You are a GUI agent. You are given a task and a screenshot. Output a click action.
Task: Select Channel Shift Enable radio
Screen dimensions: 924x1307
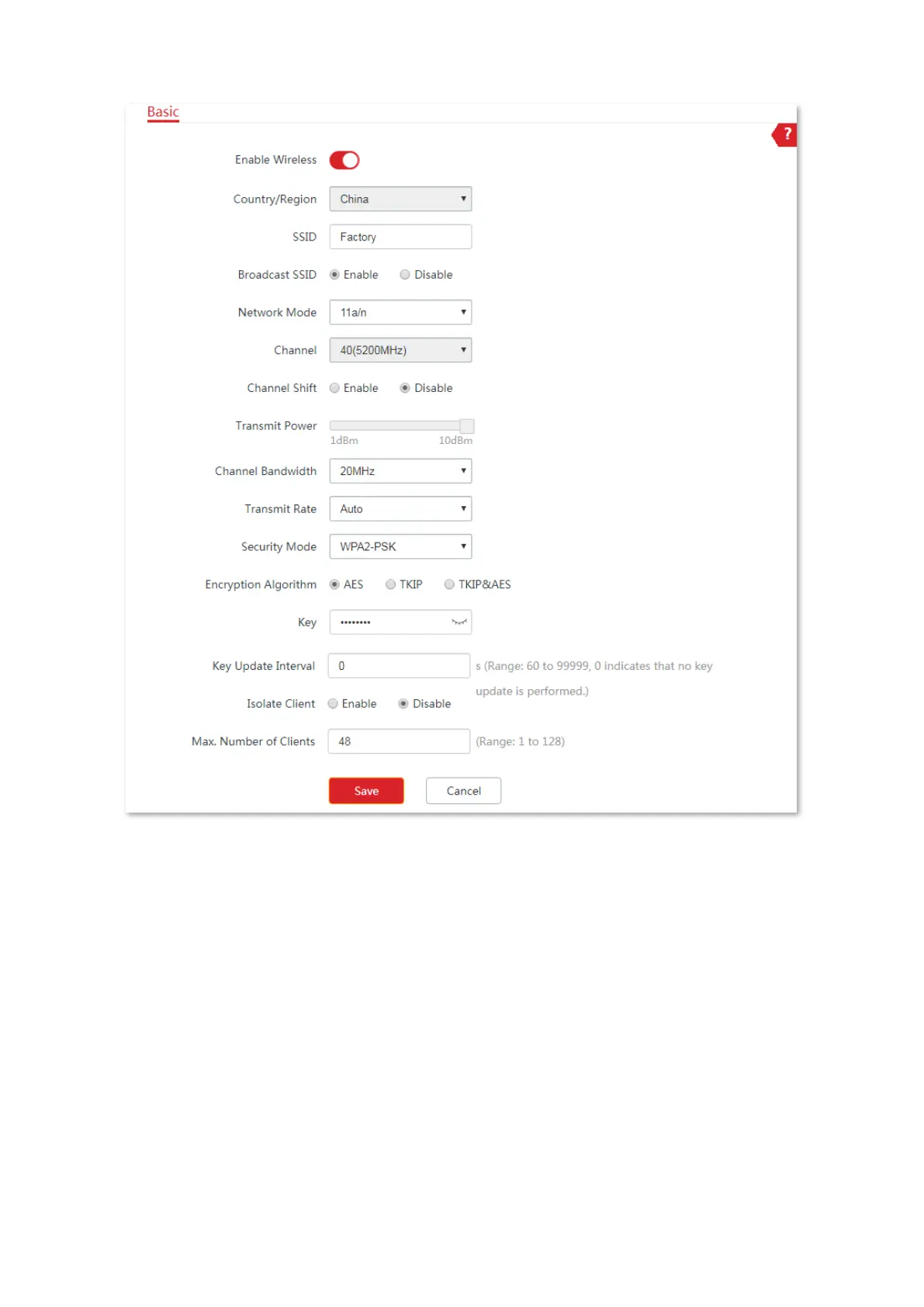pos(334,388)
